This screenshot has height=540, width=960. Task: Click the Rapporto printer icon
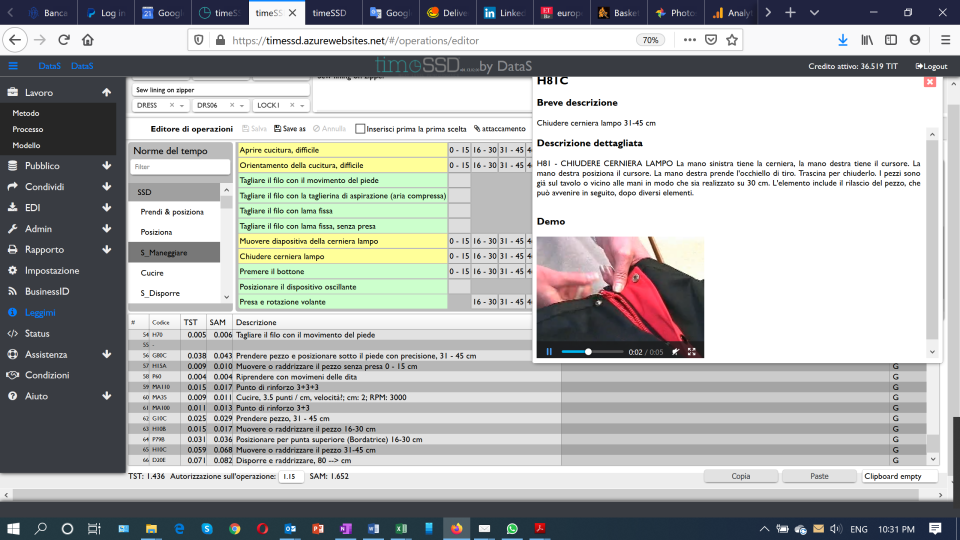pyautogui.click(x=12, y=250)
